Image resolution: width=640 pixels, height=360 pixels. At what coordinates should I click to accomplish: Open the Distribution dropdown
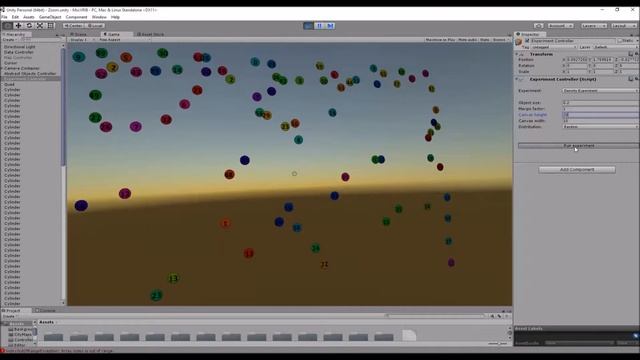click(x=600, y=127)
